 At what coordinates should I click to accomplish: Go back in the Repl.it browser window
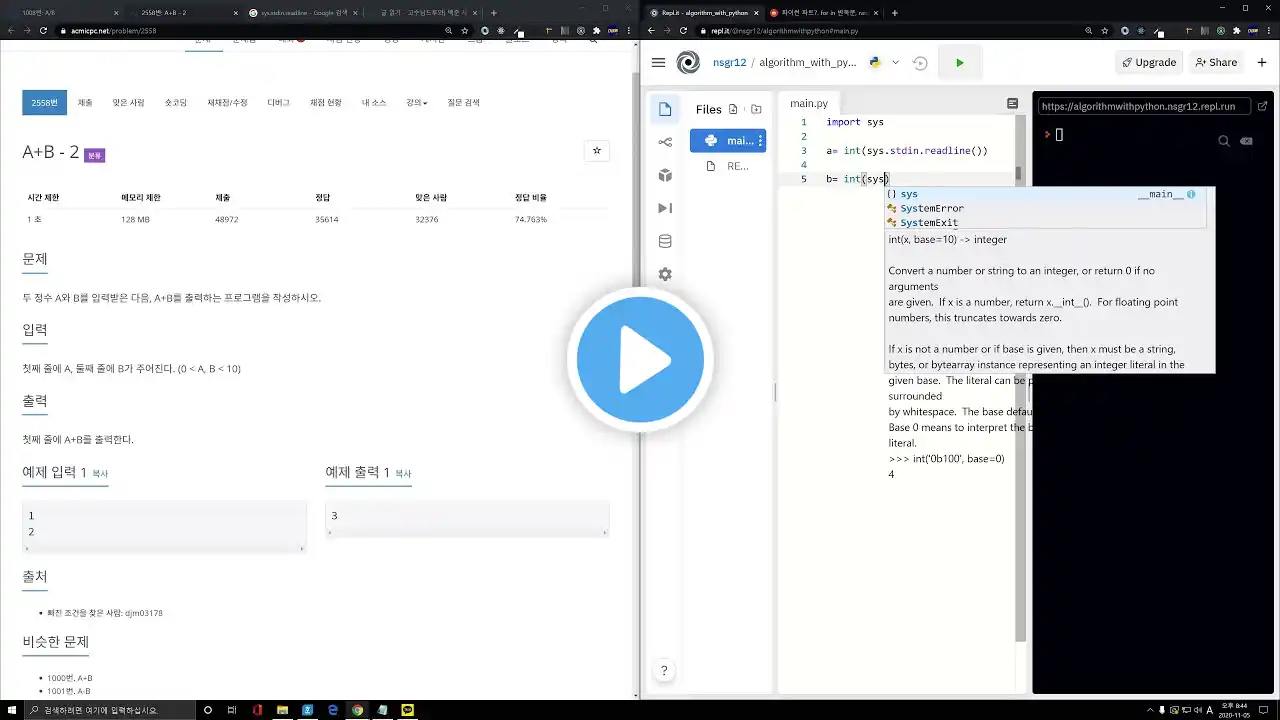652,31
